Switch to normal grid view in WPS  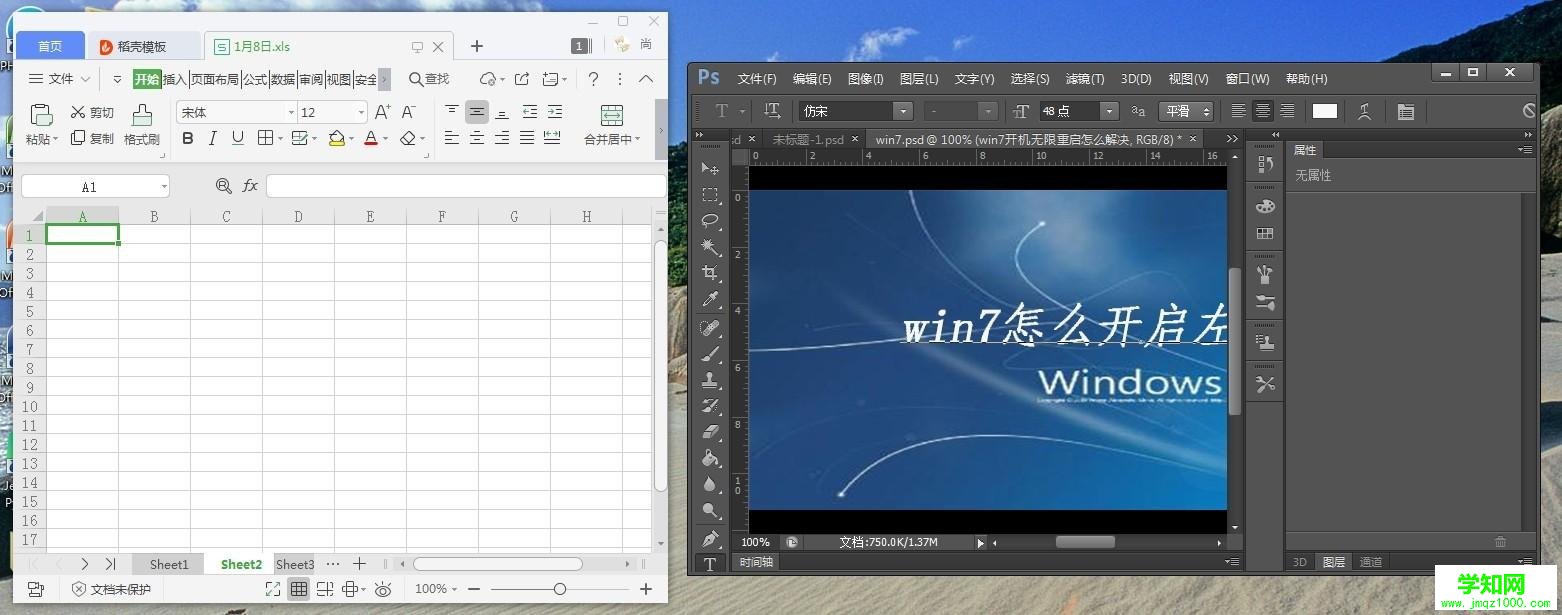tap(298, 589)
